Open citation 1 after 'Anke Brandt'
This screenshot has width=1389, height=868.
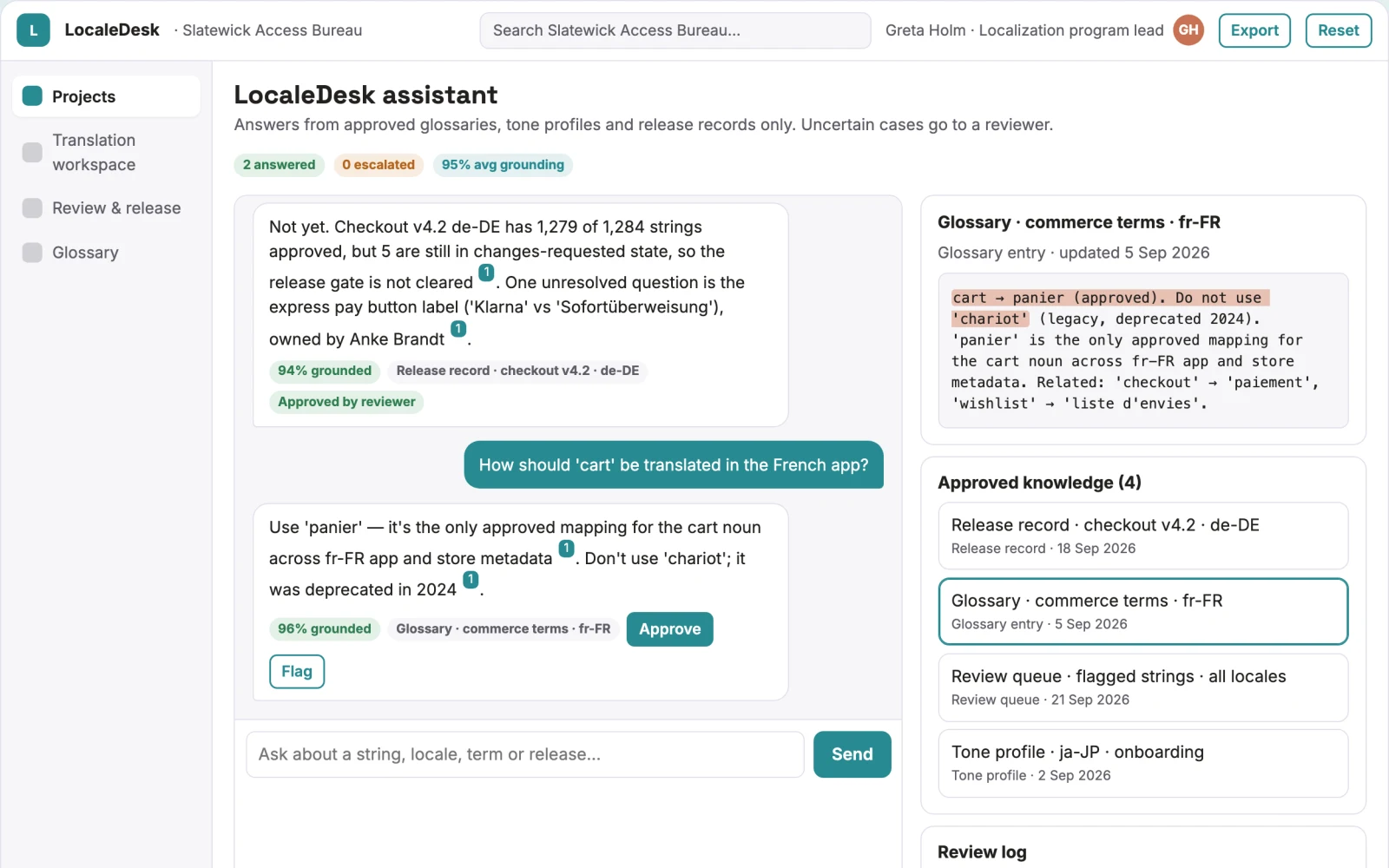pos(458,329)
